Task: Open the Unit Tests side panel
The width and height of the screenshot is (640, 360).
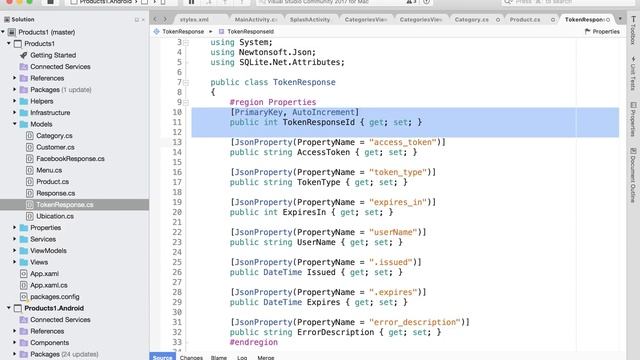Action: (633, 73)
